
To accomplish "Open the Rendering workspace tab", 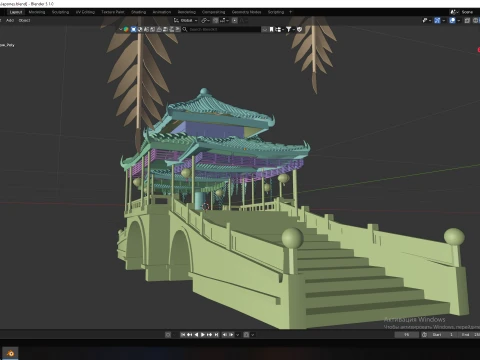I will [x=187, y=12].
